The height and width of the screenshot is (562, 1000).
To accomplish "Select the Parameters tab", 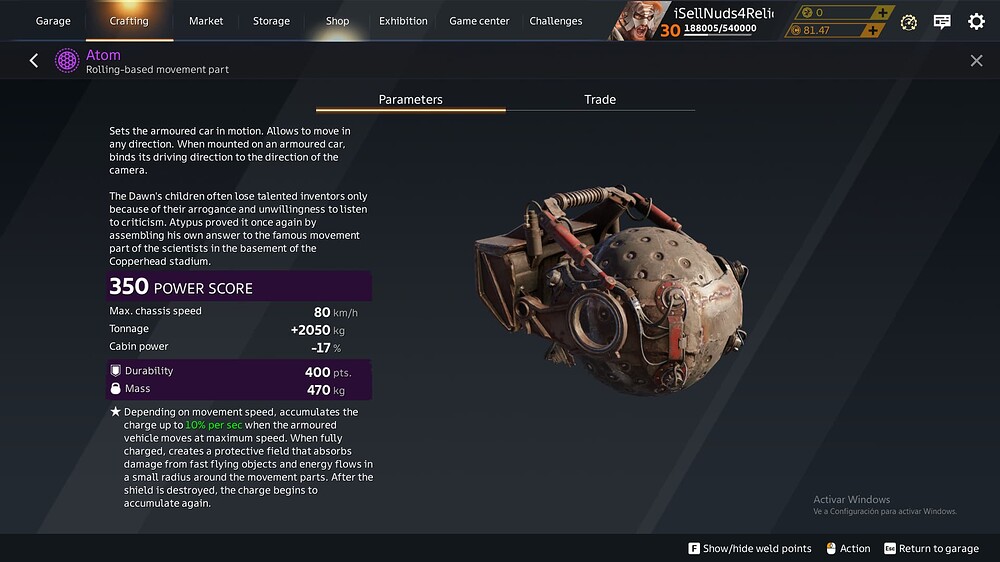I will pos(410,100).
